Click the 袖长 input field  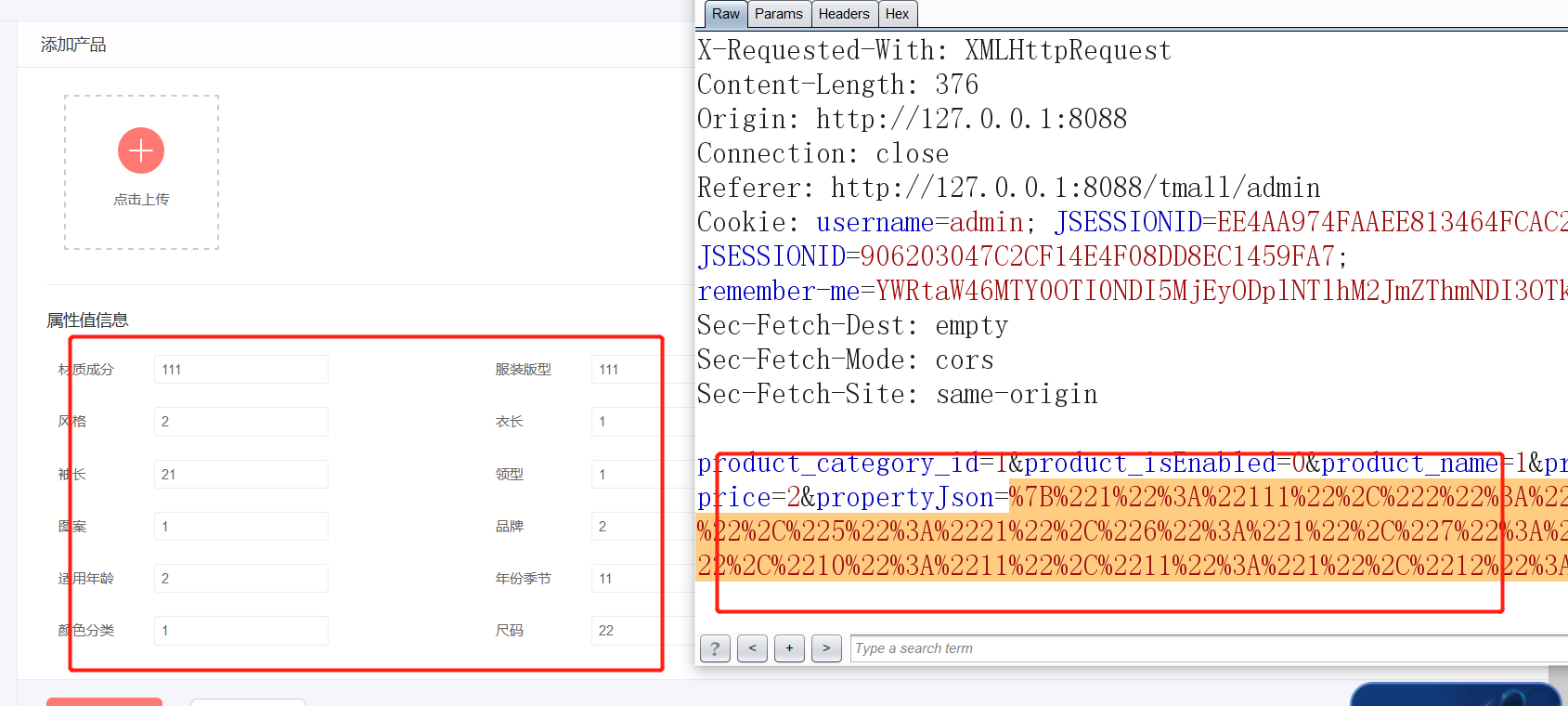tap(241, 475)
